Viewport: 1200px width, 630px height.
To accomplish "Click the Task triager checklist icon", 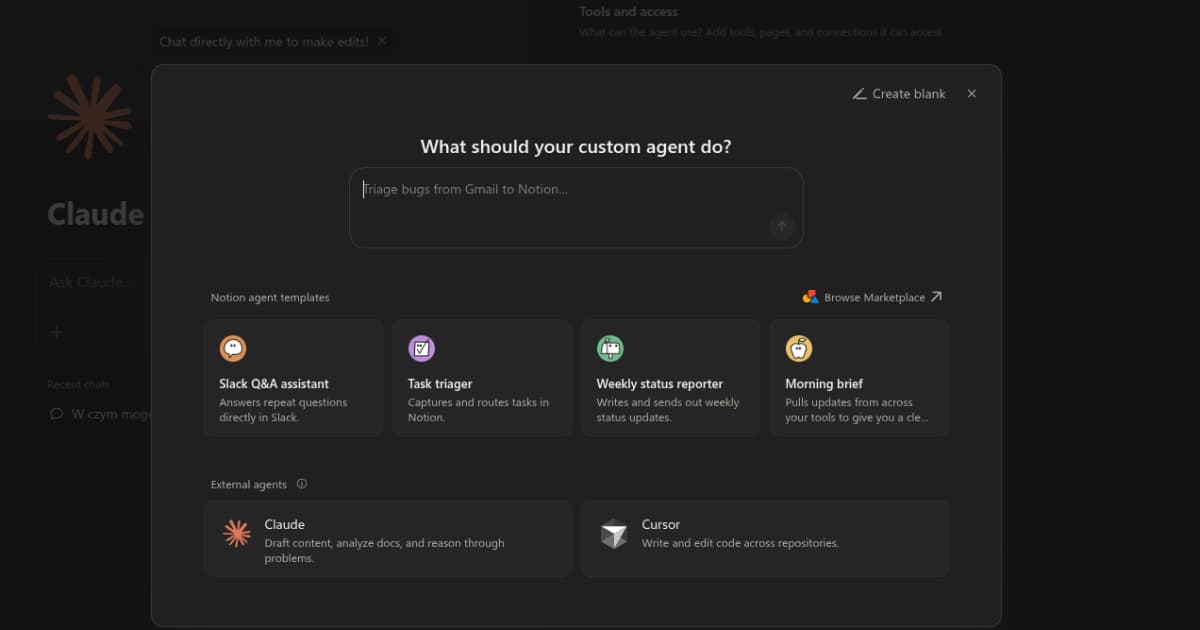I will coord(421,348).
